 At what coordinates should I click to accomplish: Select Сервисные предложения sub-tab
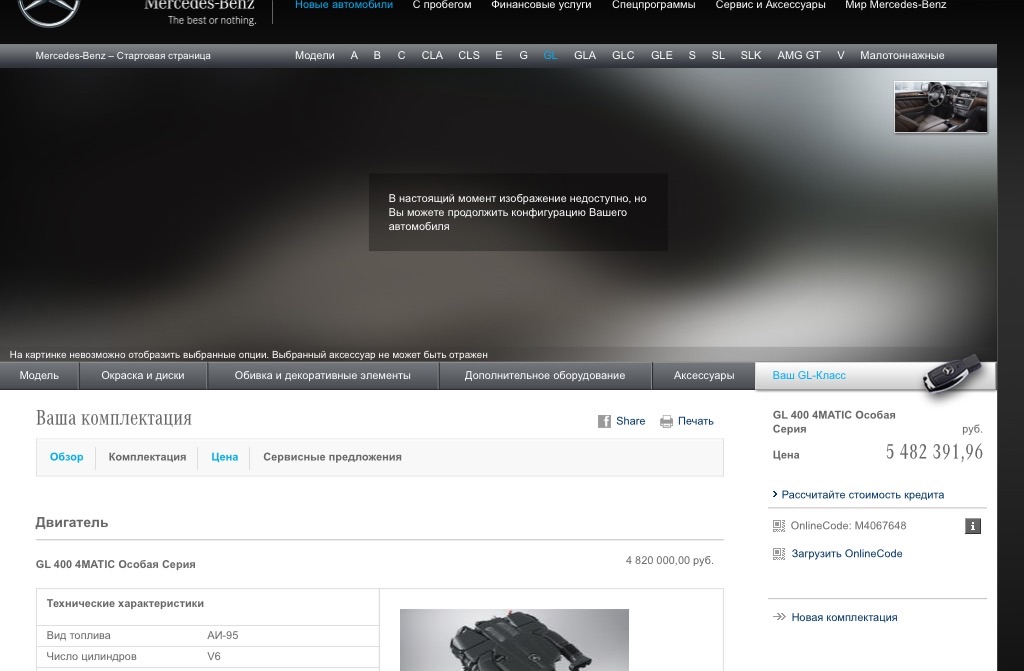(332, 457)
